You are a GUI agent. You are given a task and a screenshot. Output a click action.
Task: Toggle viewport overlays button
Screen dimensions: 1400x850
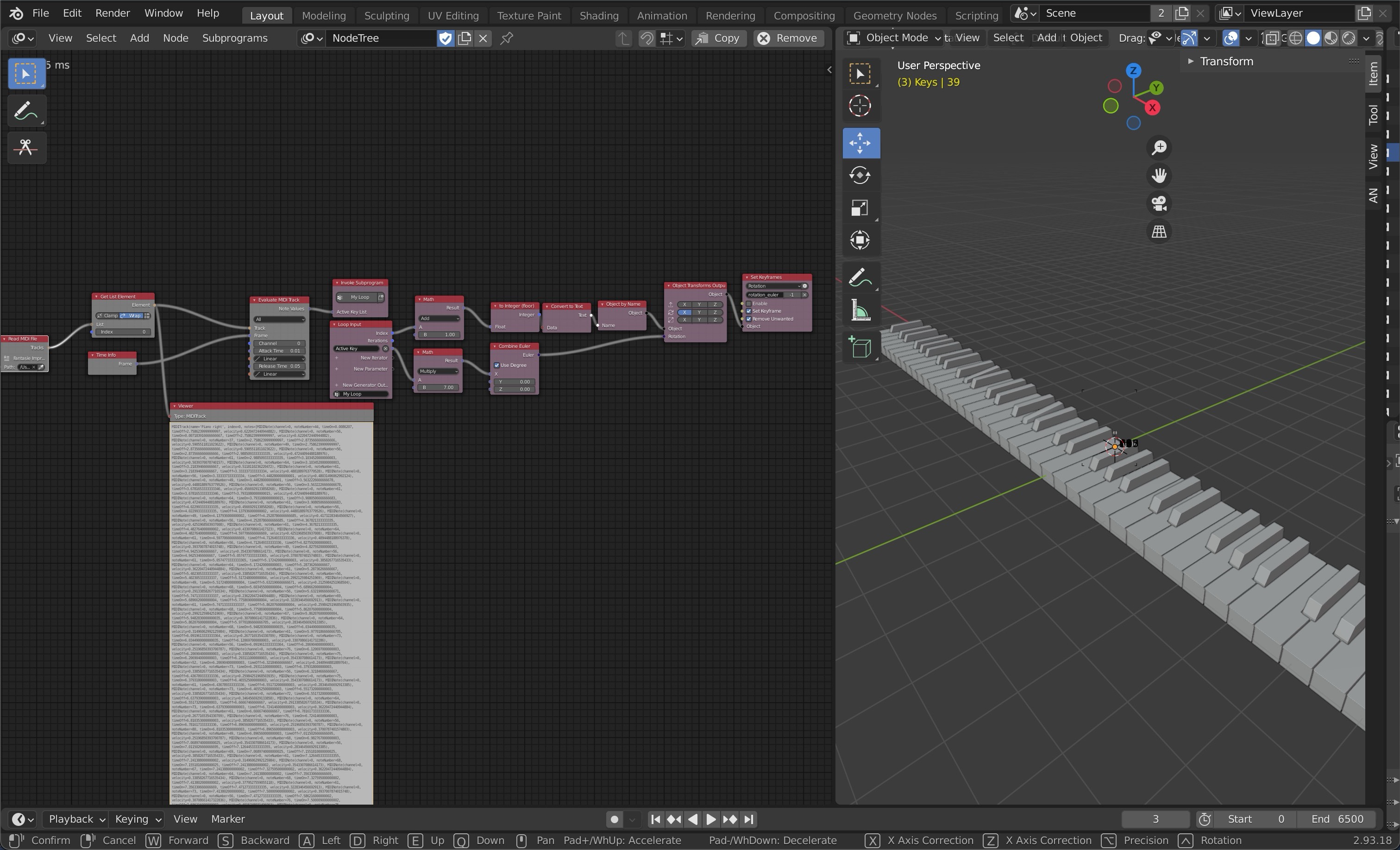1230,38
